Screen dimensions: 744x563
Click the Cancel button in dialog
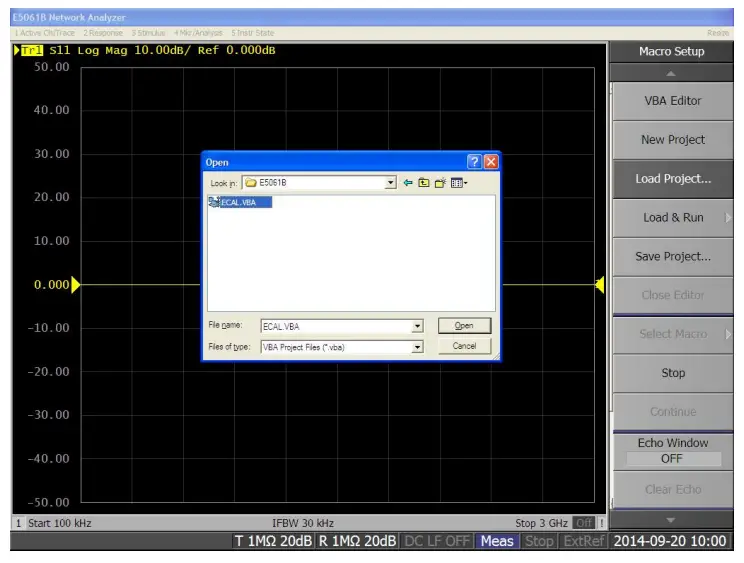pyautogui.click(x=464, y=346)
